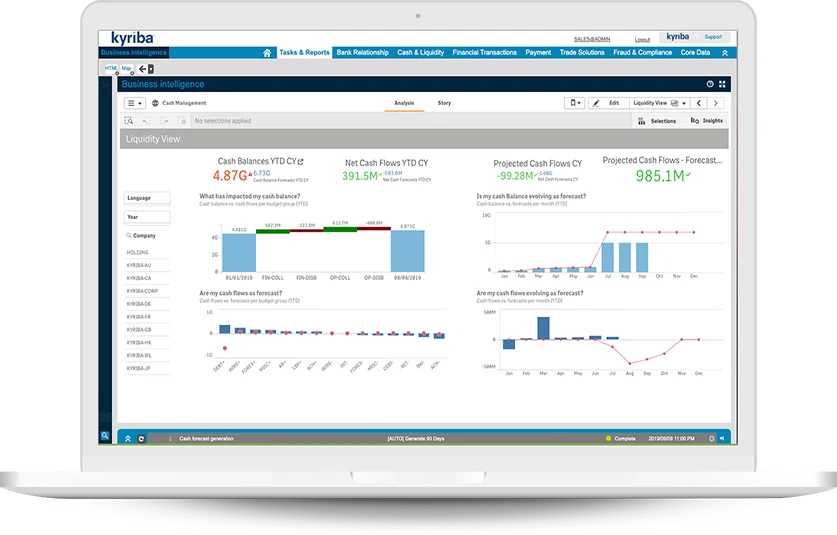Refresh the task status bar
The width and height of the screenshot is (837, 535).
(141, 438)
